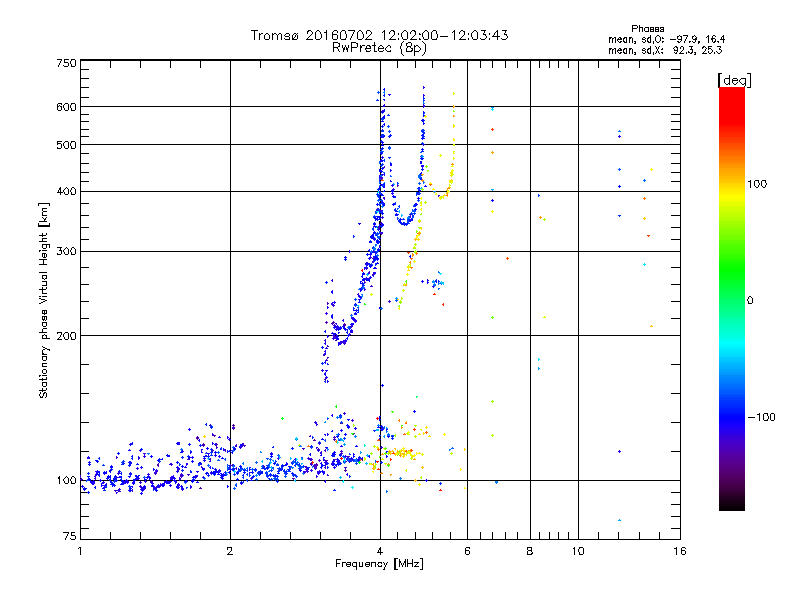Click the '200' y-axis tick label

66,336
